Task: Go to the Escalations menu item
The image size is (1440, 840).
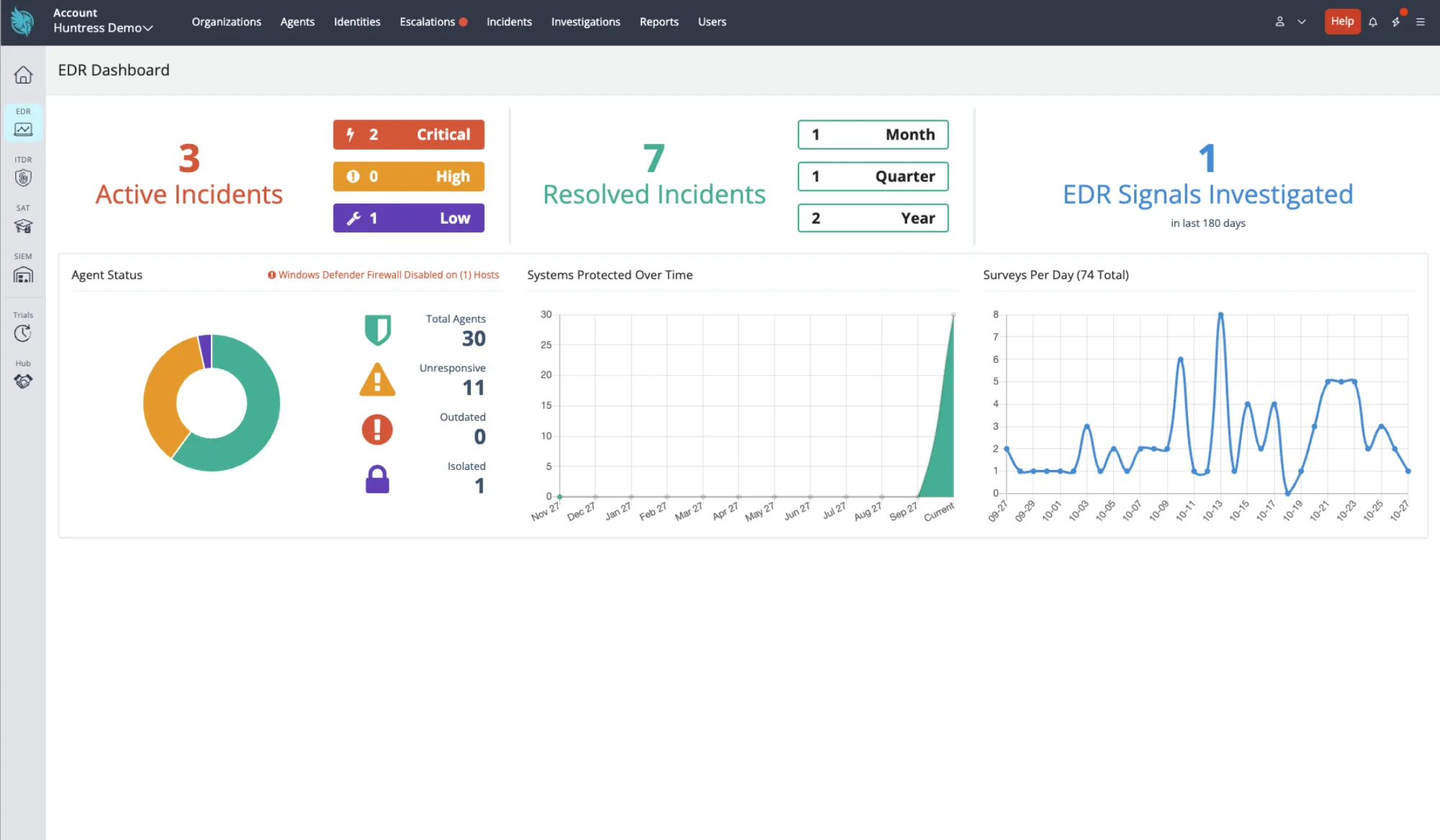Action: point(427,22)
